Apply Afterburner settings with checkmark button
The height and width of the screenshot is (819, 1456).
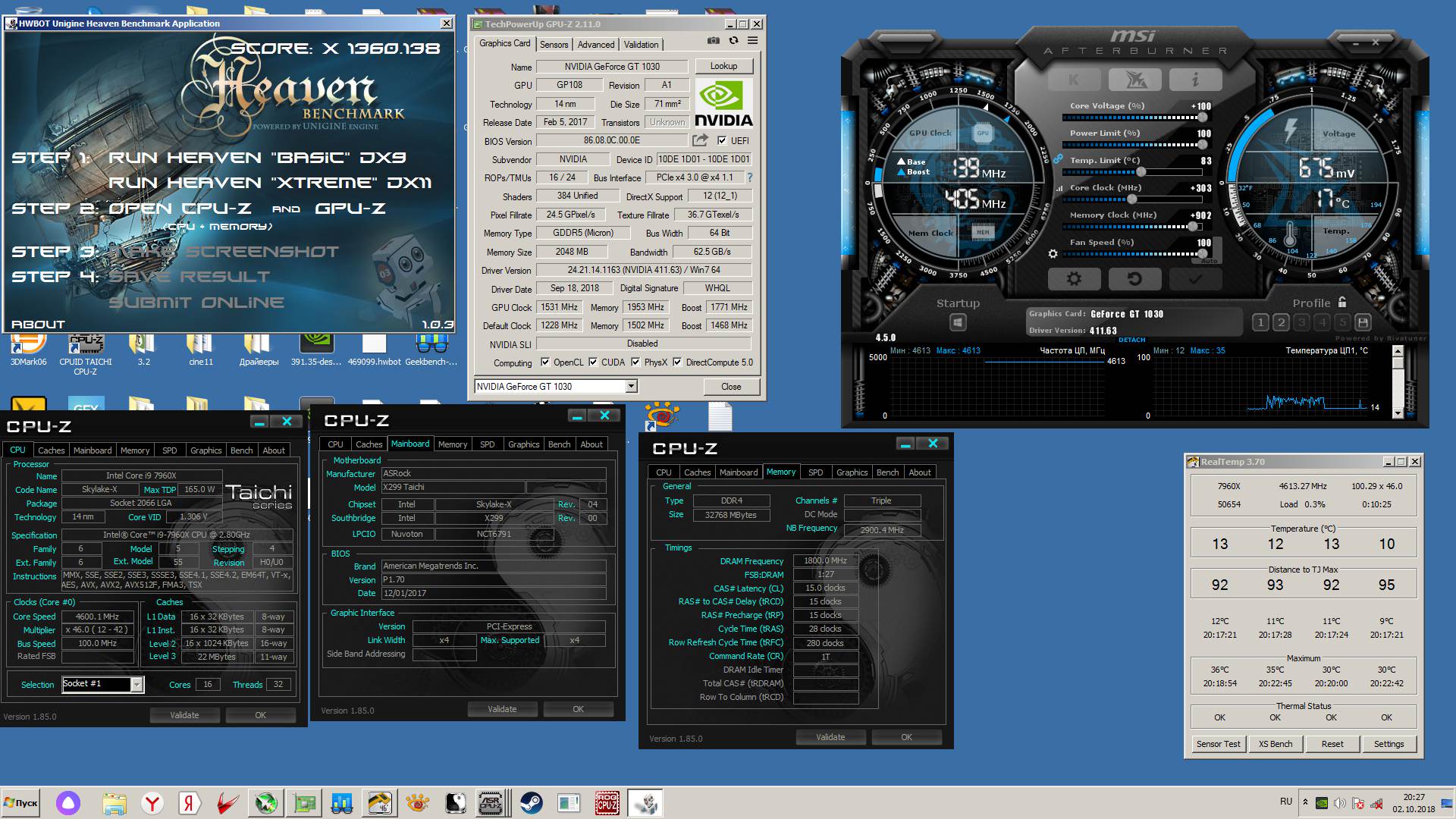(x=1195, y=279)
